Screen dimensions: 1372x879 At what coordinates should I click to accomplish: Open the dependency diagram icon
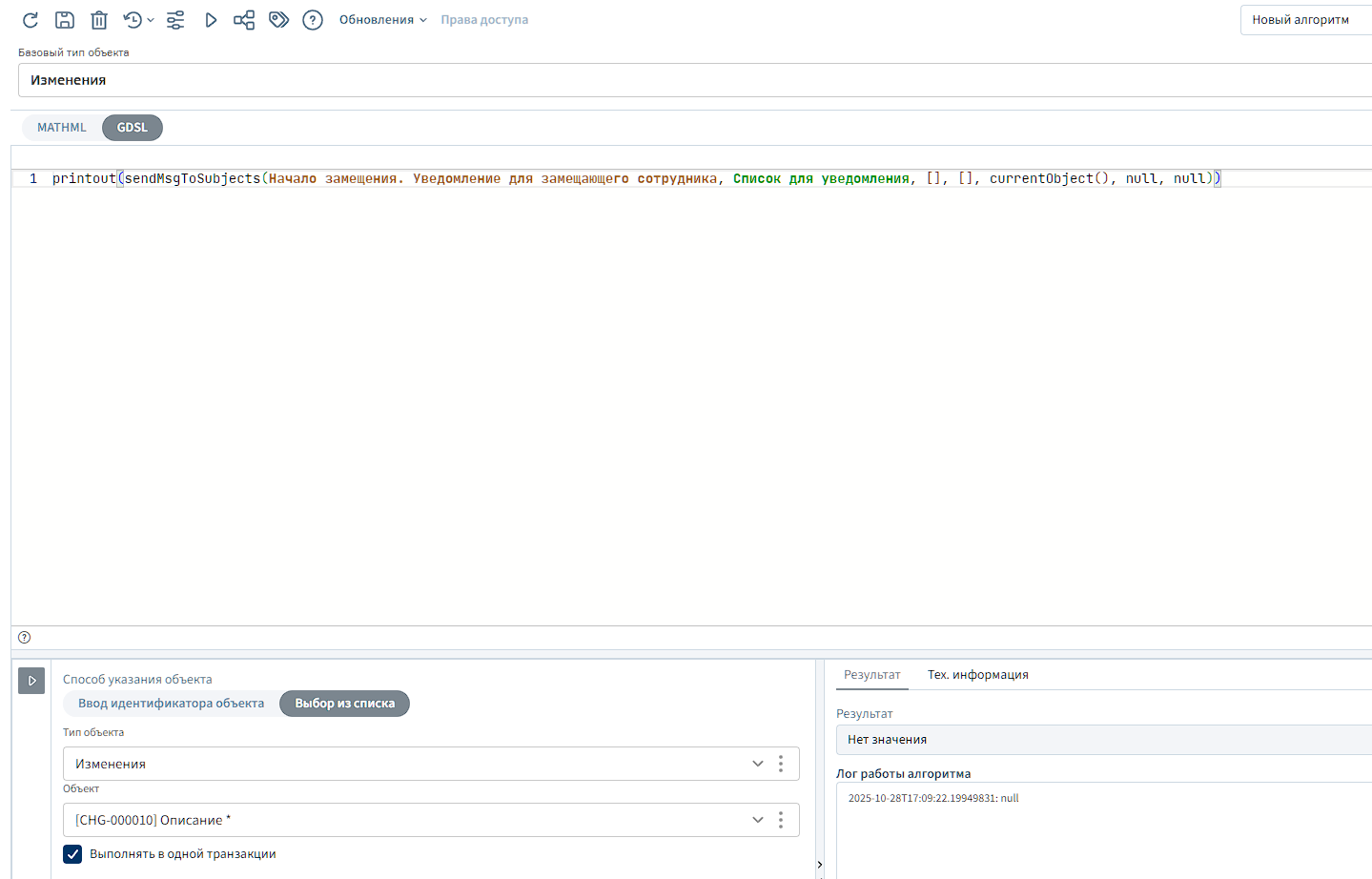[x=244, y=20]
